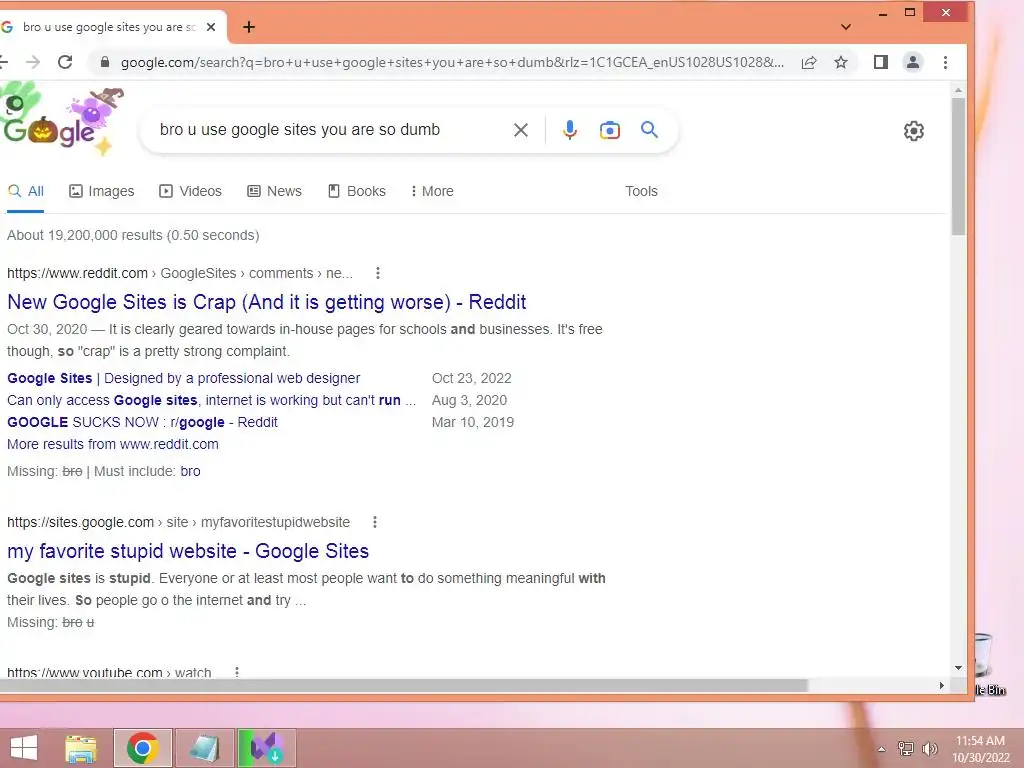This screenshot has height=768, width=1024.
Task: Open 'GOOGLE SUCKS NOW' sublink
Action: [x=142, y=422]
